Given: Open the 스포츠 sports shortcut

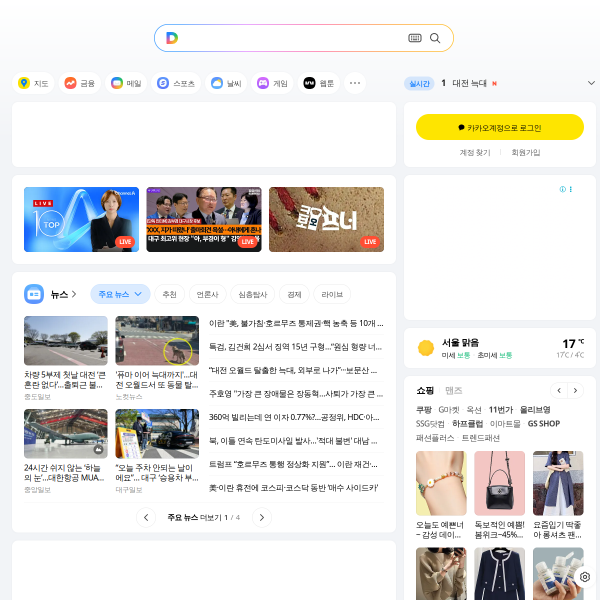Looking at the screenshot, I should pyautogui.click(x=176, y=83).
